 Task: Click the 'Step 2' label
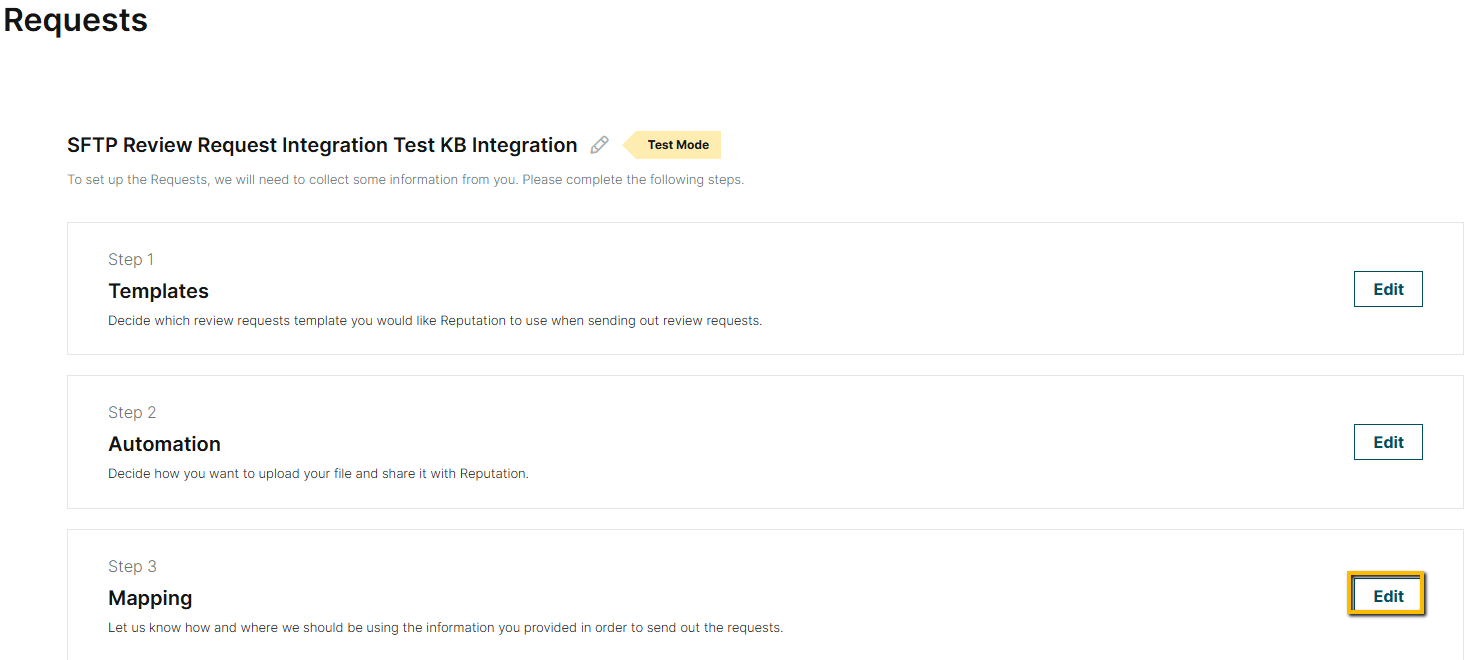132,412
